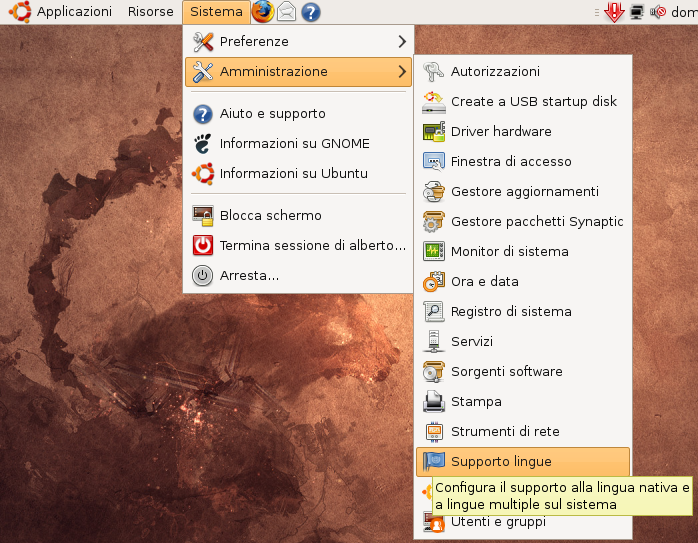Click the network connection tray icon
Image resolution: width=698 pixels, height=543 pixels.
(x=637, y=12)
